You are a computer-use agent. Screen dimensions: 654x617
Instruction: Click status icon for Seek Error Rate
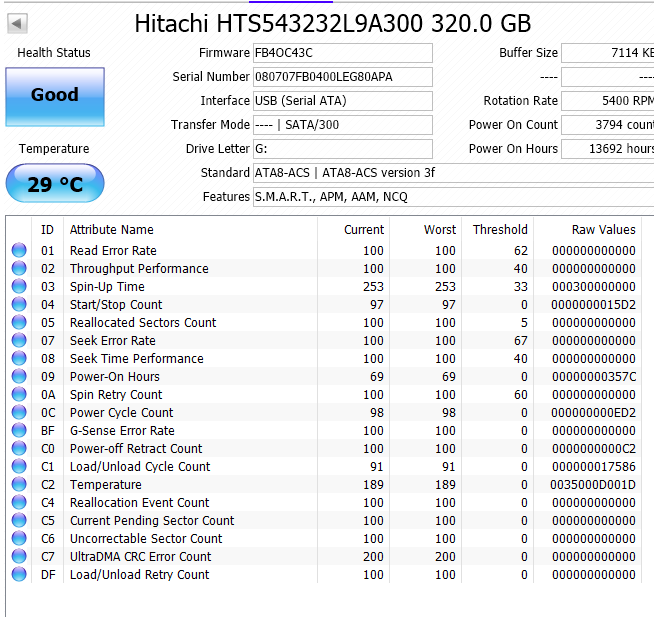(19, 340)
